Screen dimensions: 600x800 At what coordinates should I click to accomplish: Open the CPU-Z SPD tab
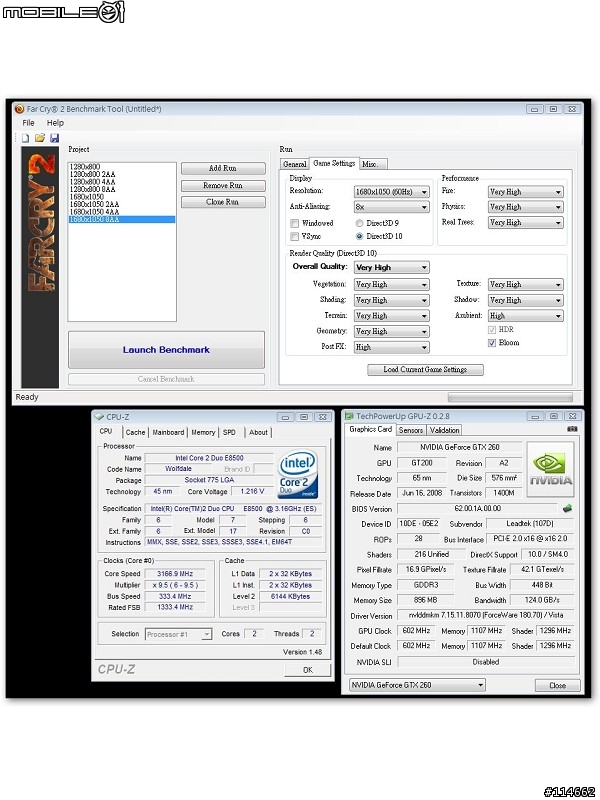point(230,432)
